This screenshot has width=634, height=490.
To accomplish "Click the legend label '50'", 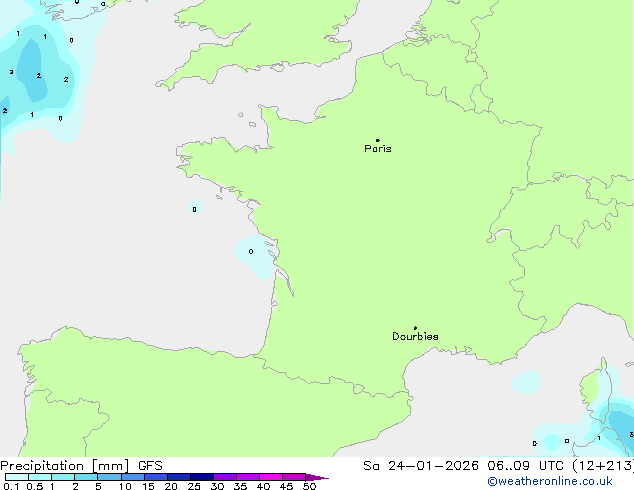I will coord(309,486).
